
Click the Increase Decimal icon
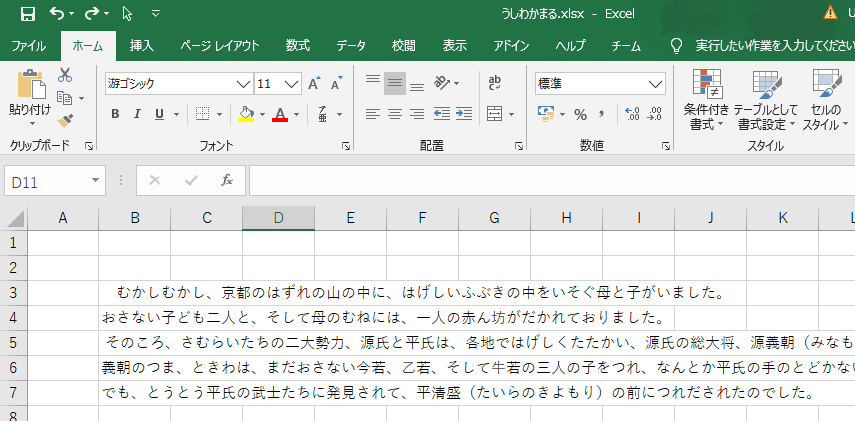pos(630,114)
